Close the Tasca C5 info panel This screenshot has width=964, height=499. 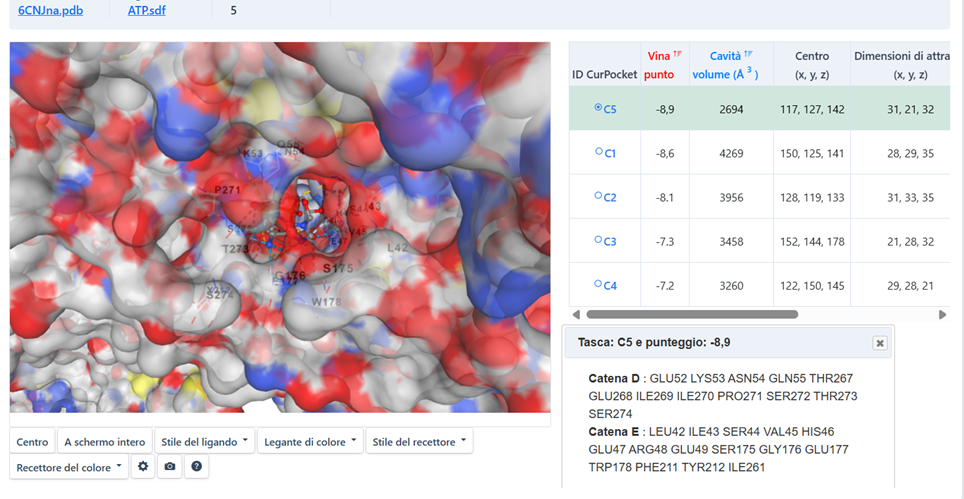point(880,343)
